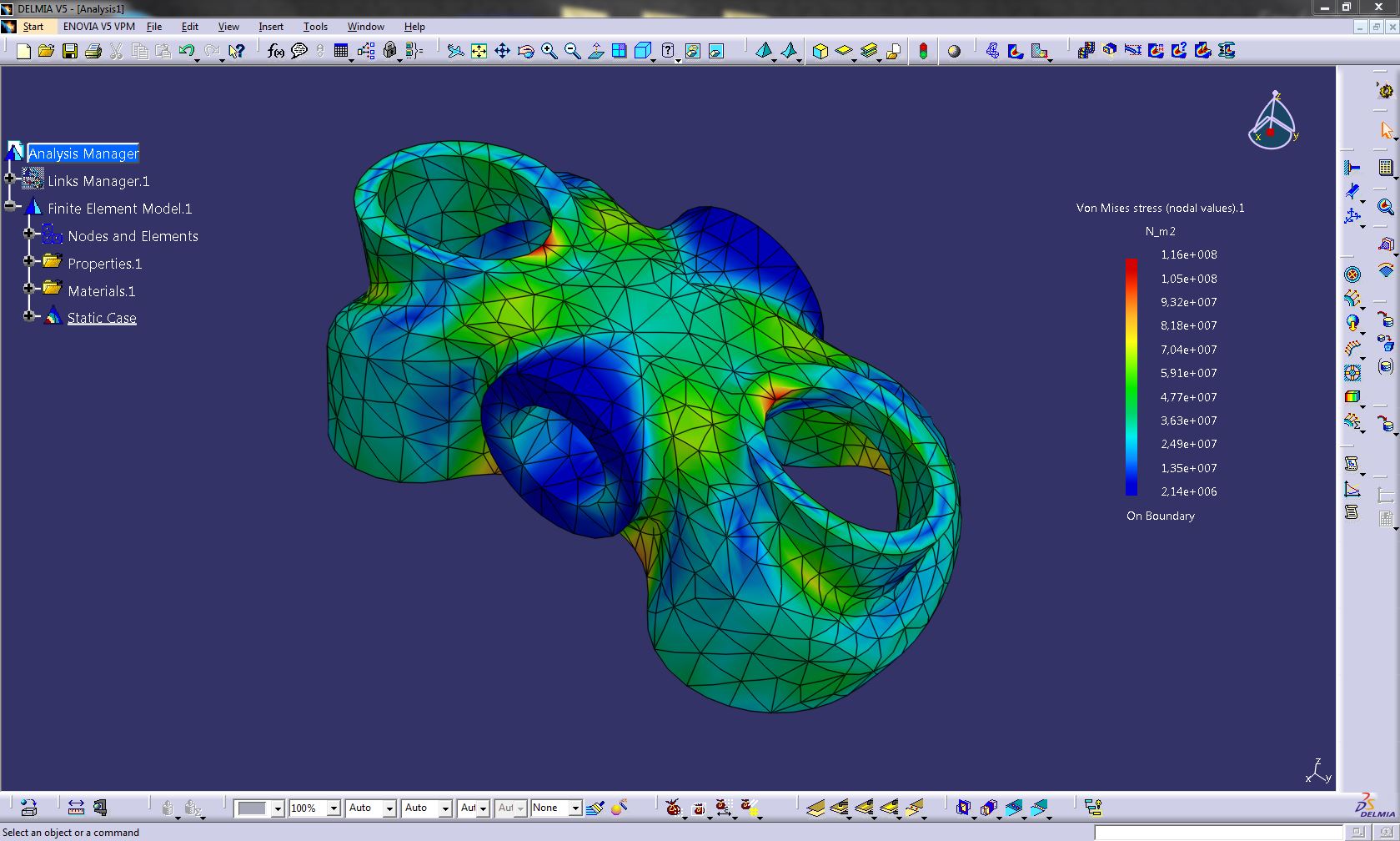Screen dimensions: 1400x841
Task: Click the Zoom Out magnifier
Action: coord(572,52)
